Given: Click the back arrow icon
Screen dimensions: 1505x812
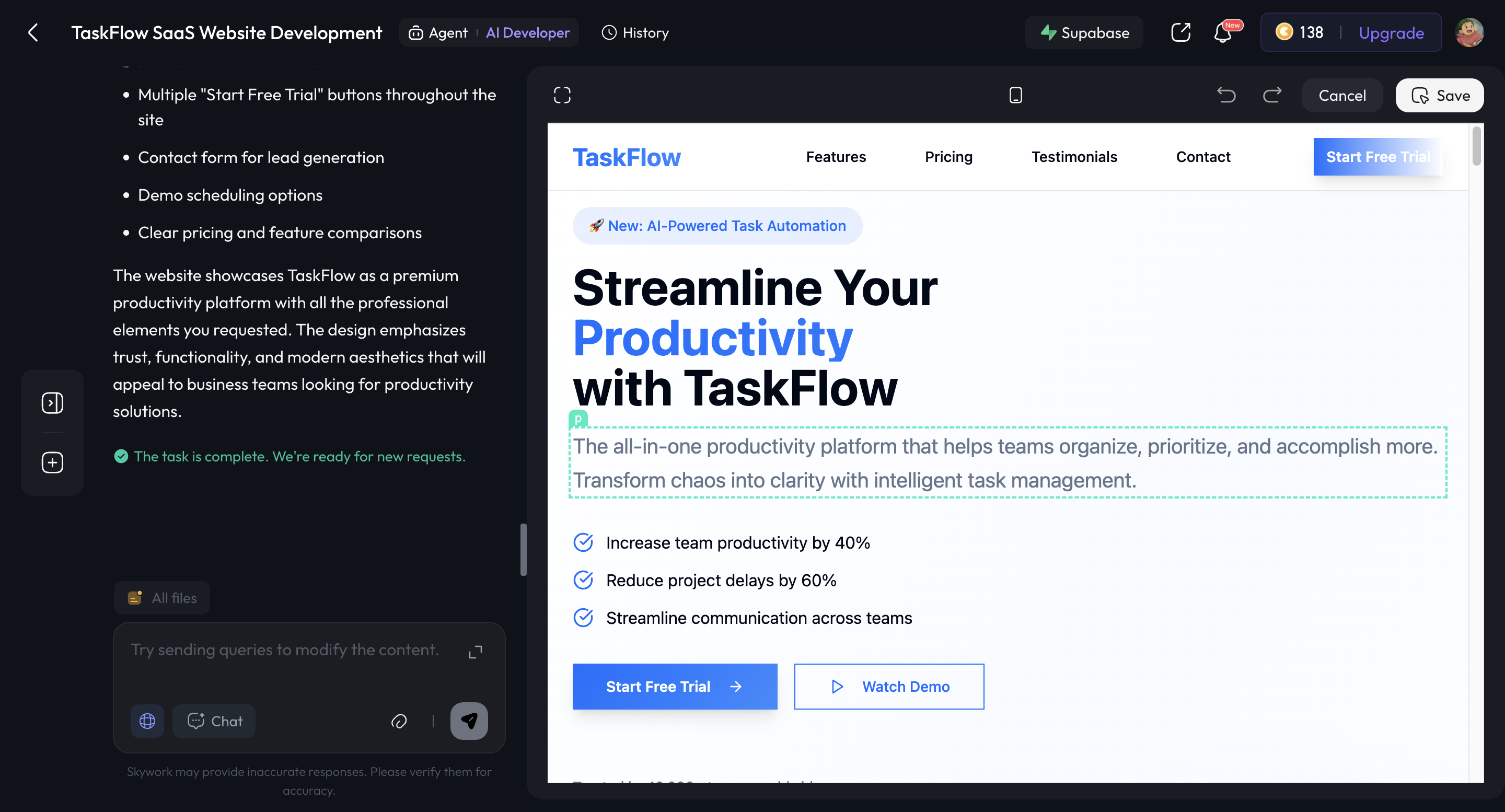Looking at the screenshot, I should point(33,33).
